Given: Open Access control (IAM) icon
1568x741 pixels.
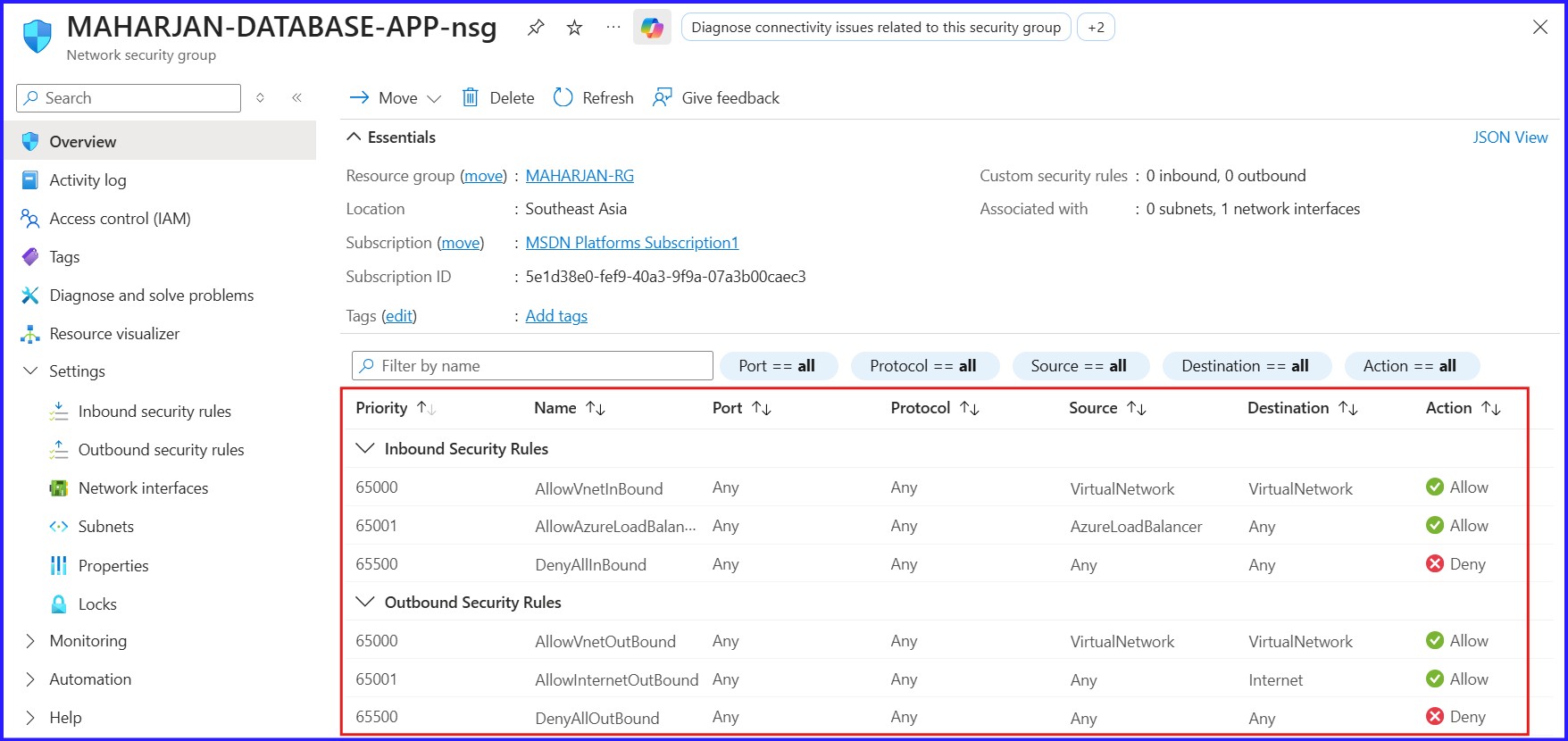Looking at the screenshot, I should (30, 218).
